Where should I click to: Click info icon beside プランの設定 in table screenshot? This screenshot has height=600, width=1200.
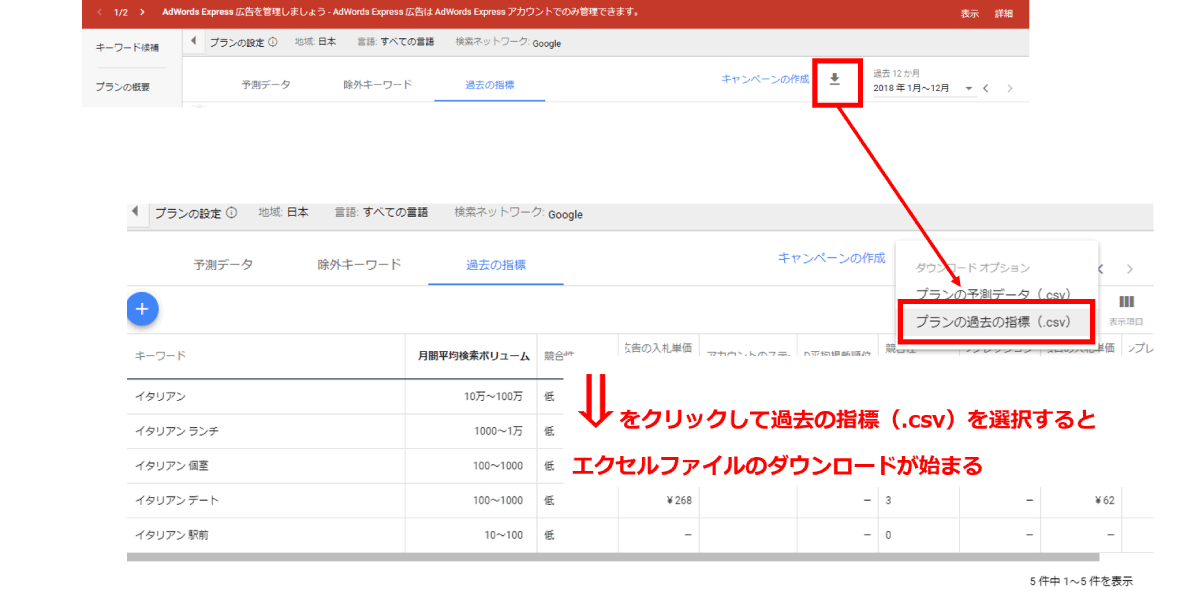tap(231, 213)
